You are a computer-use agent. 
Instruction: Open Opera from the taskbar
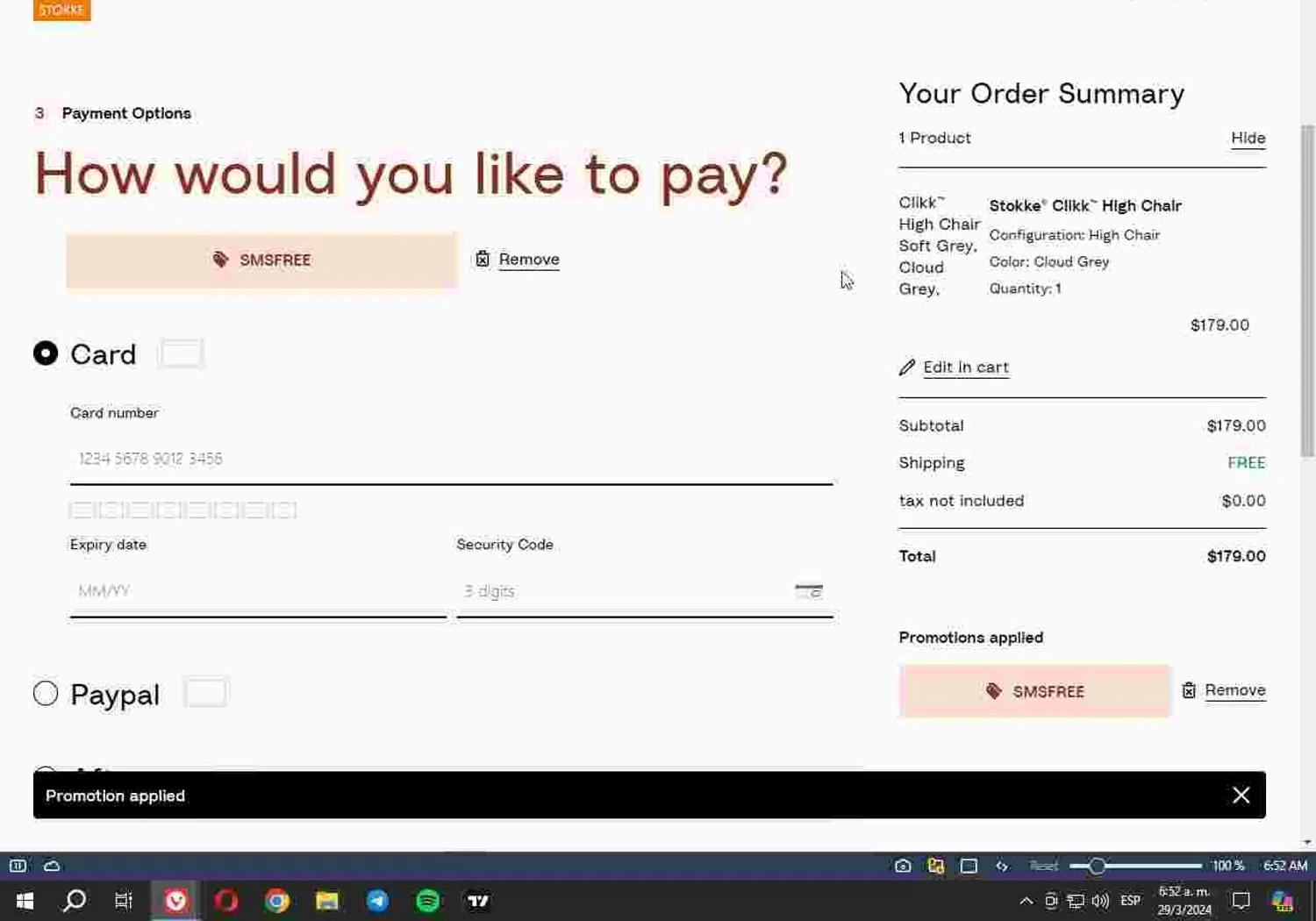point(226,901)
